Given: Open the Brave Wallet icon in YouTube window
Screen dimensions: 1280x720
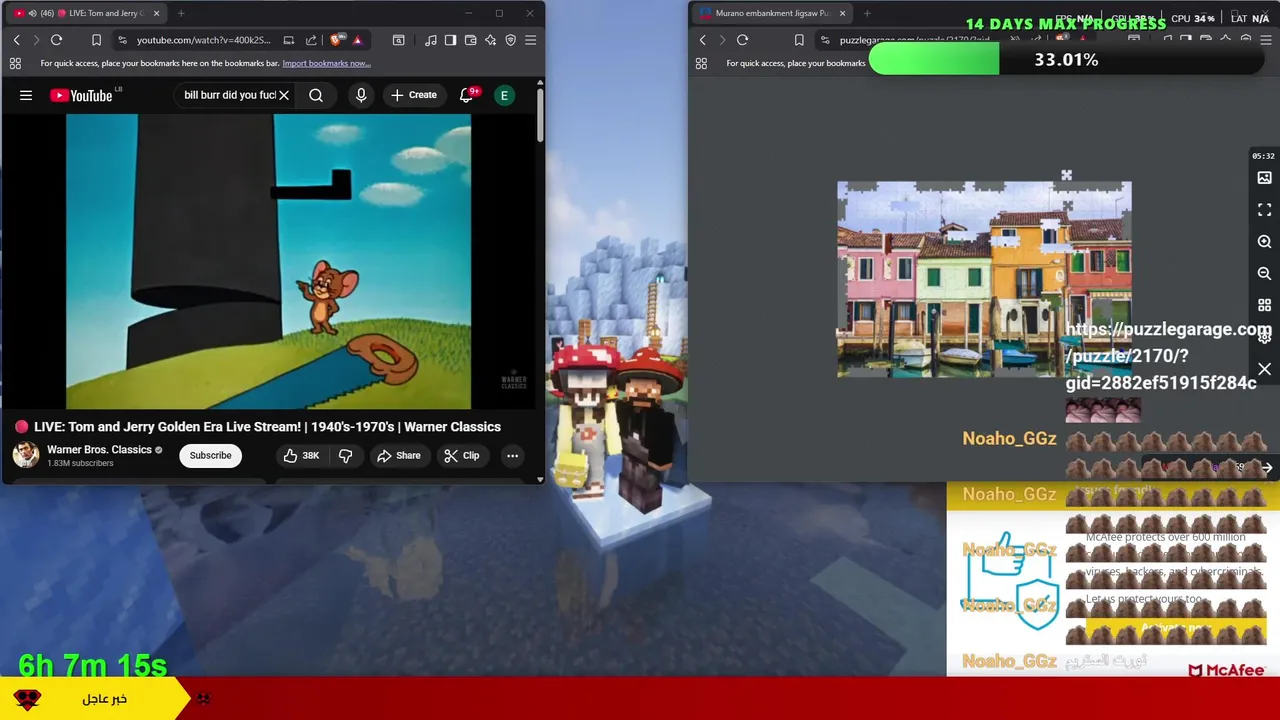Looking at the screenshot, I should pos(470,40).
